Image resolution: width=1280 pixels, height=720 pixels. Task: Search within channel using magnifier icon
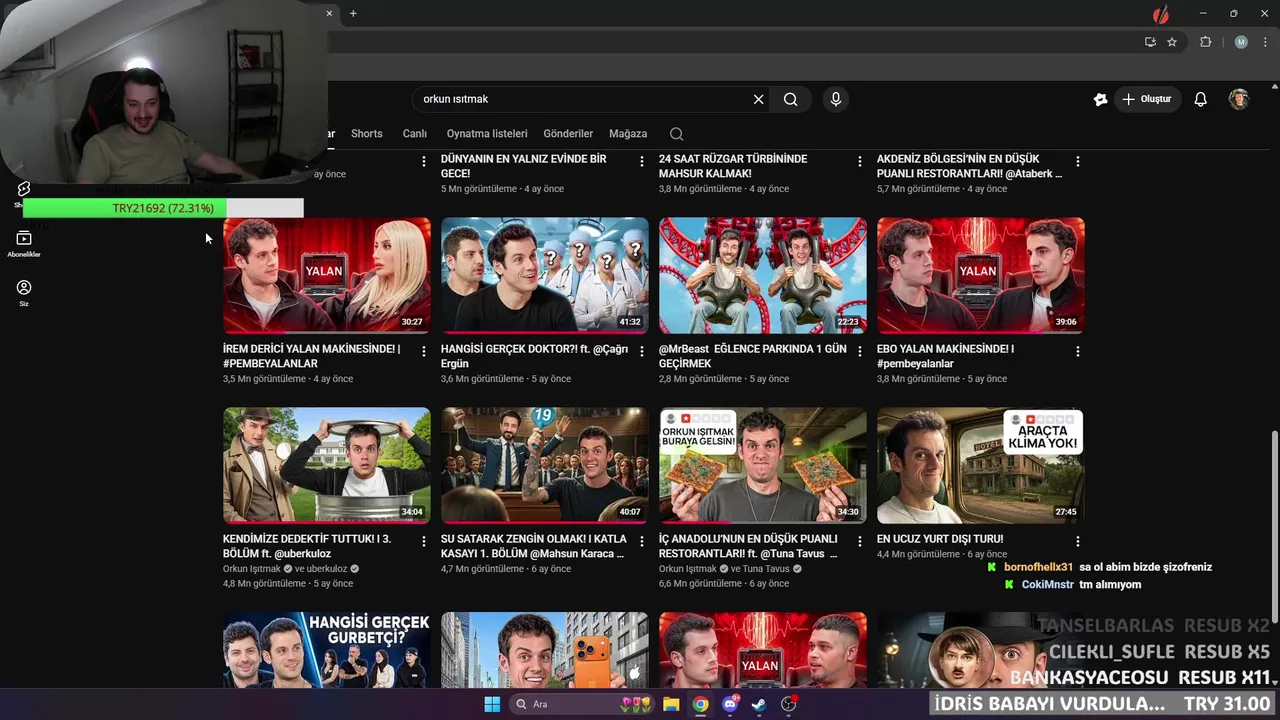click(x=677, y=134)
